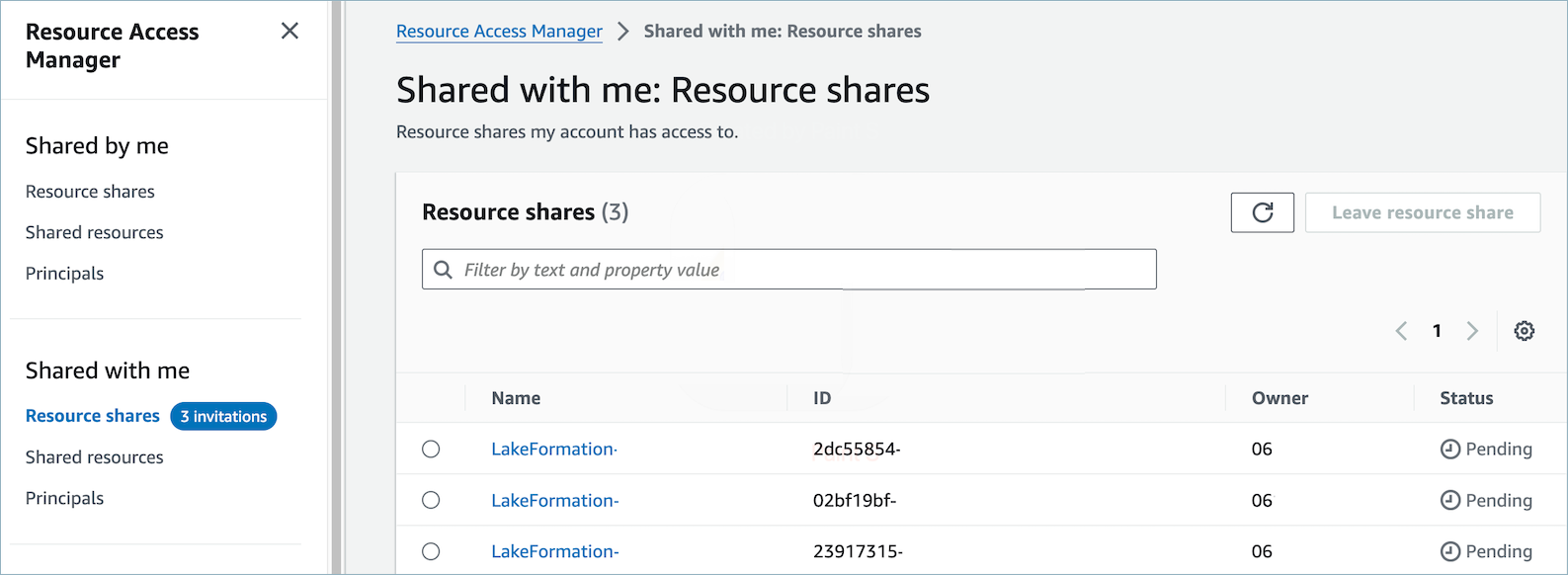Open Shared resources under Shared with me
1568x575 pixels.
pos(95,457)
